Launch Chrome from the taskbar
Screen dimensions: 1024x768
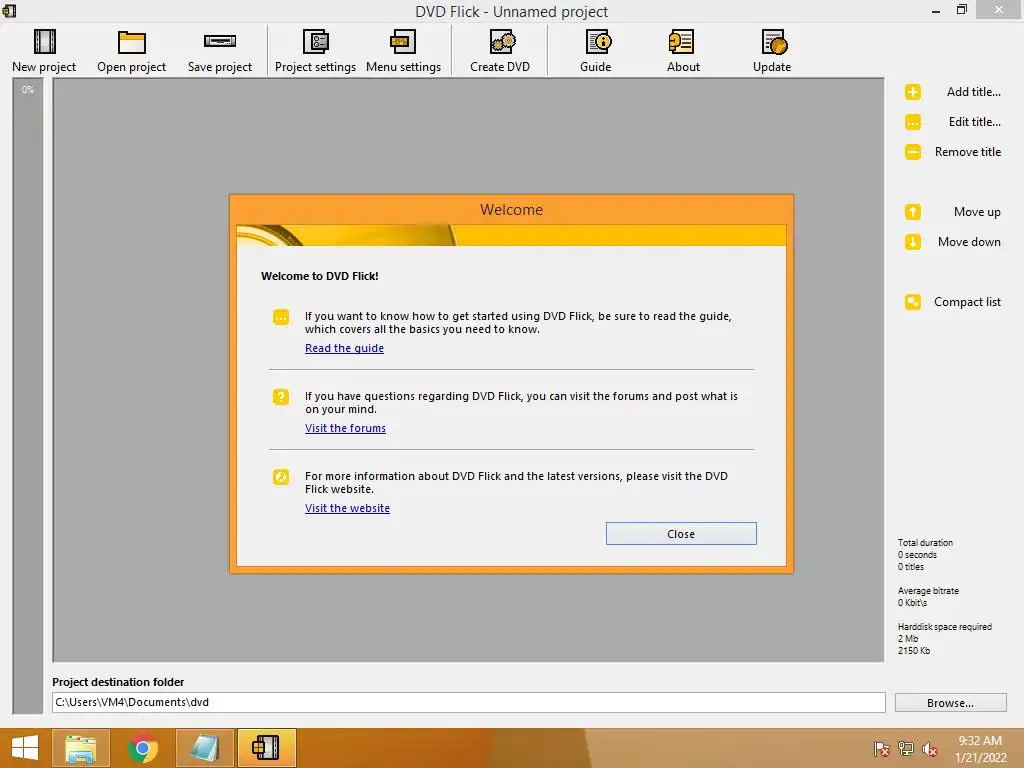click(x=143, y=748)
